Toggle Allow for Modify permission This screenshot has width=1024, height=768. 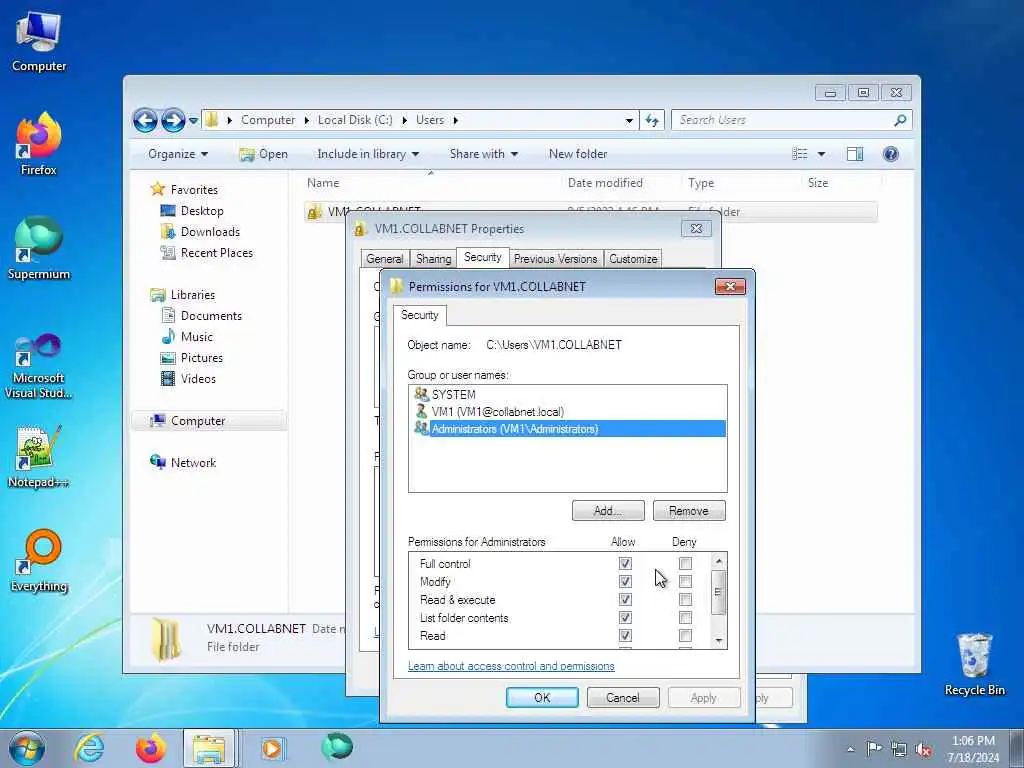coord(625,581)
